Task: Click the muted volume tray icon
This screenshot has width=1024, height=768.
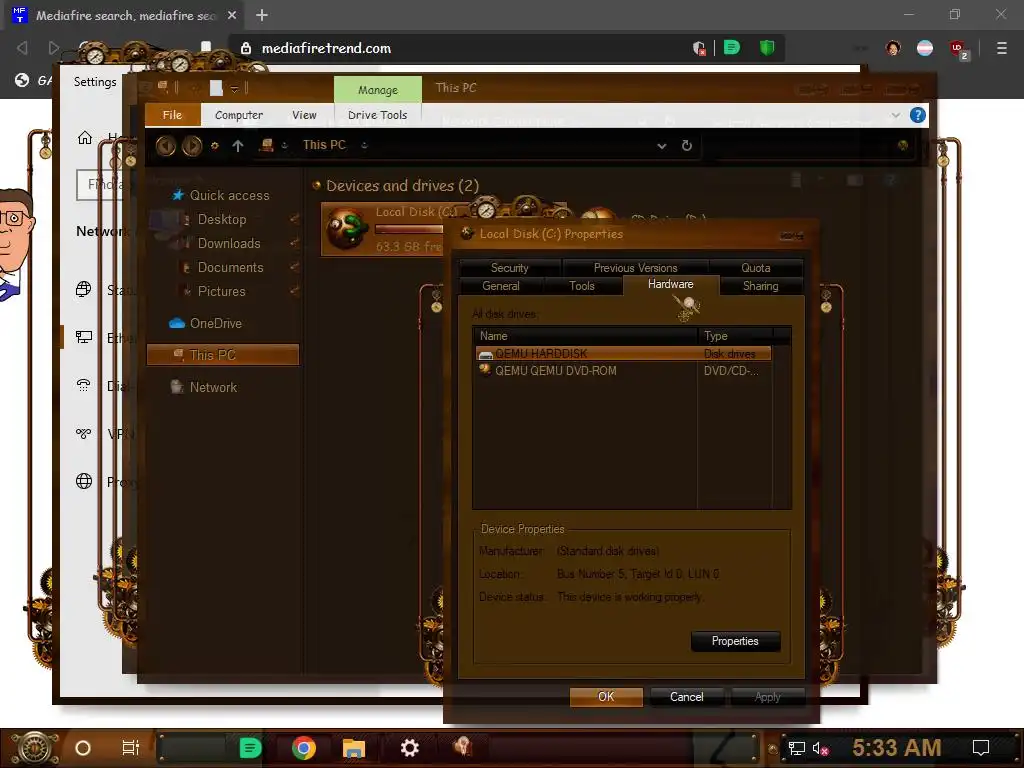Action: [x=820, y=748]
